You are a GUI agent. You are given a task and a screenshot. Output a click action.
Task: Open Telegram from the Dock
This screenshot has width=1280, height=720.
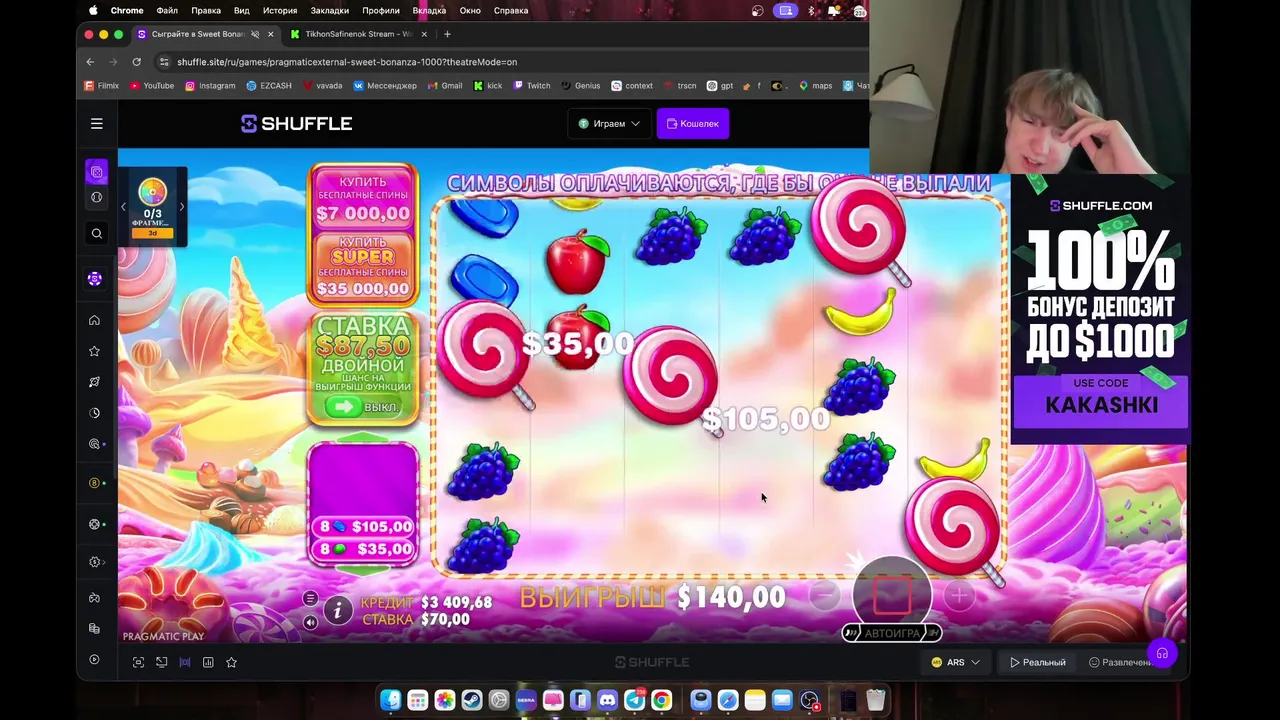tap(634, 700)
